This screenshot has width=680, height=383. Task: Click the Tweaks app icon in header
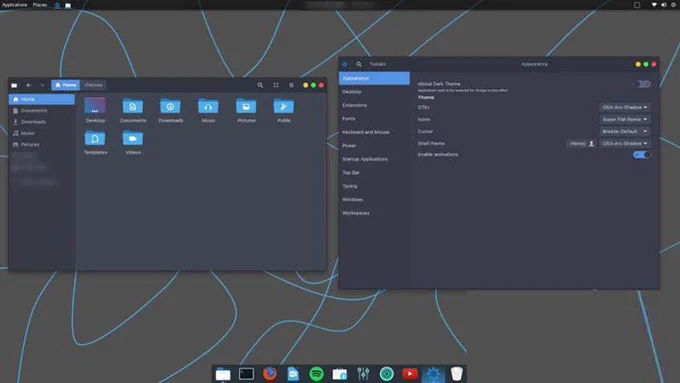(x=345, y=64)
